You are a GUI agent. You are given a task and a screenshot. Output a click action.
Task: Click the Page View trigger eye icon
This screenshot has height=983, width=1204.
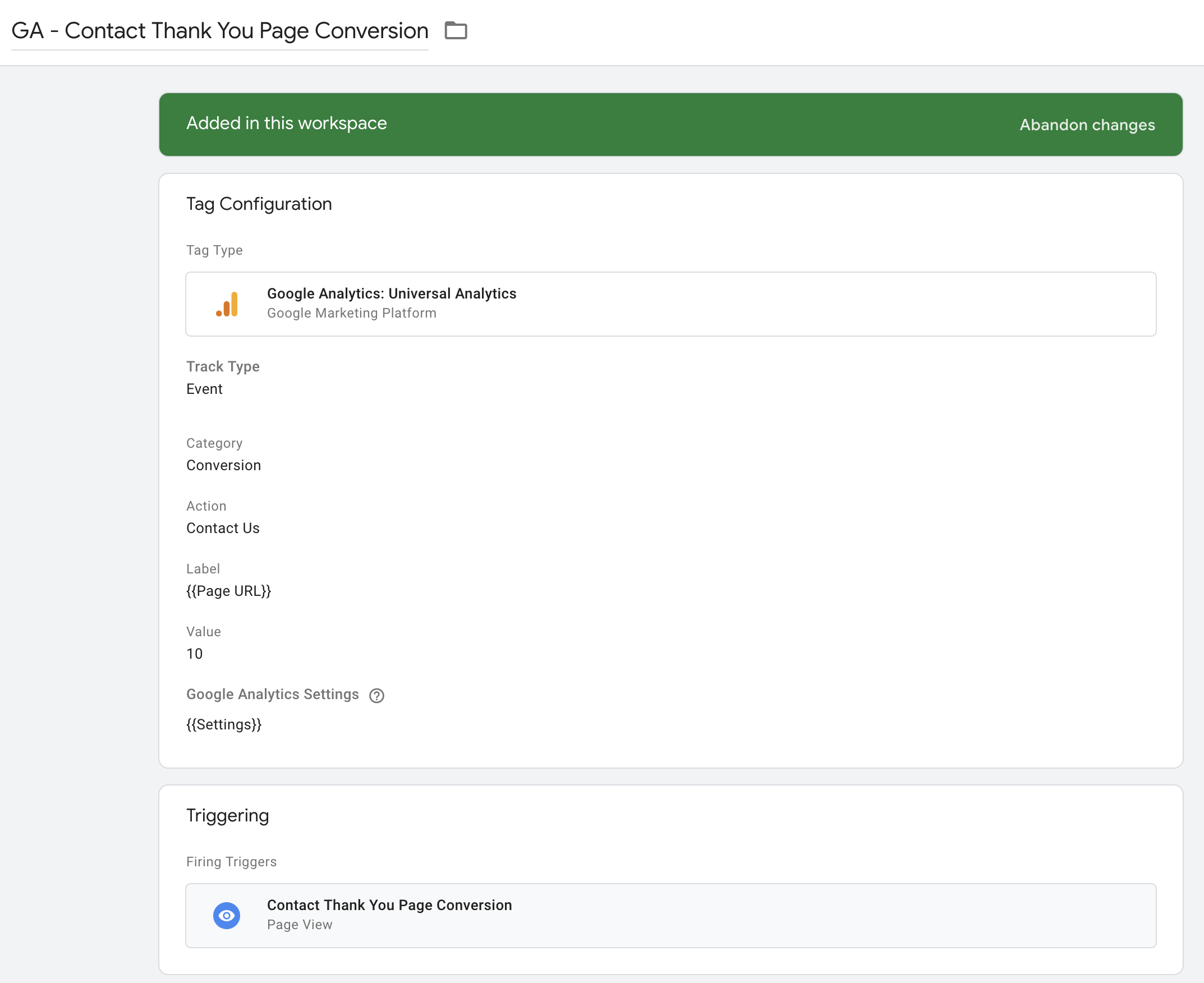pyautogui.click(x=227, y=915)
